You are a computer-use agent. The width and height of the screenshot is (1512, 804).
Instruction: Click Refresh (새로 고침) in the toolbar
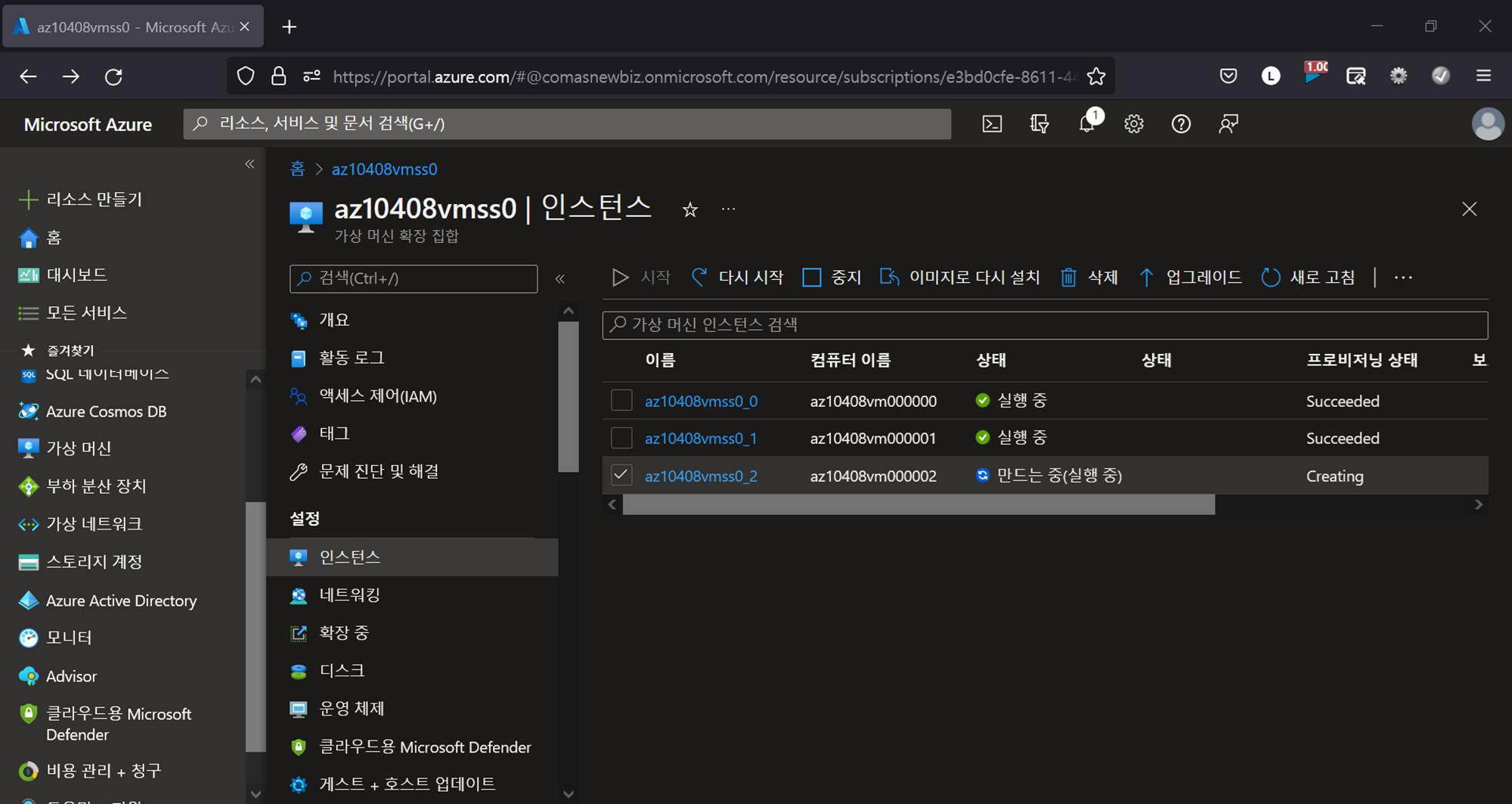click(1308, 278)
